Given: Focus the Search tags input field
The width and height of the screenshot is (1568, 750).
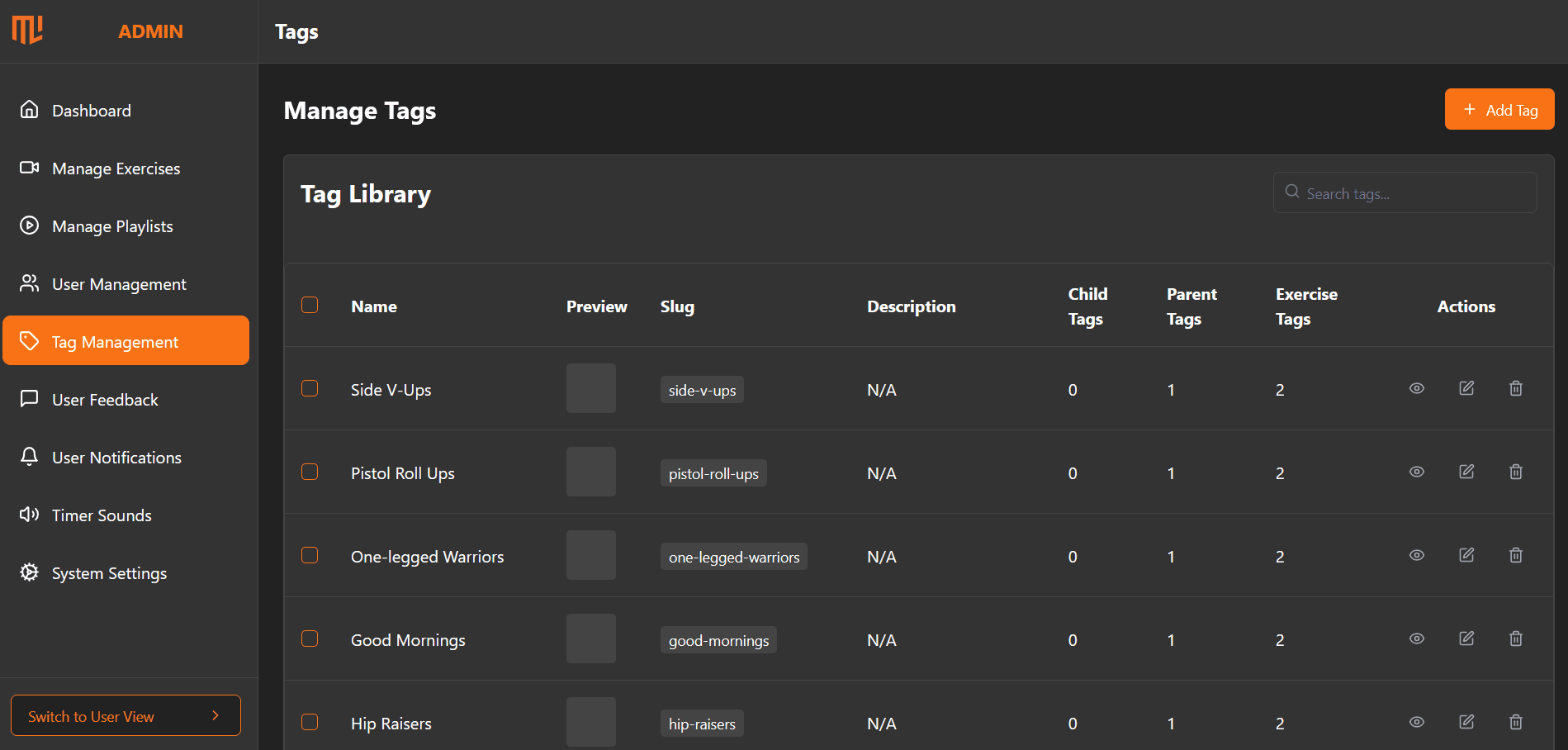Looking at the screenshot, I should (1405, 192).
